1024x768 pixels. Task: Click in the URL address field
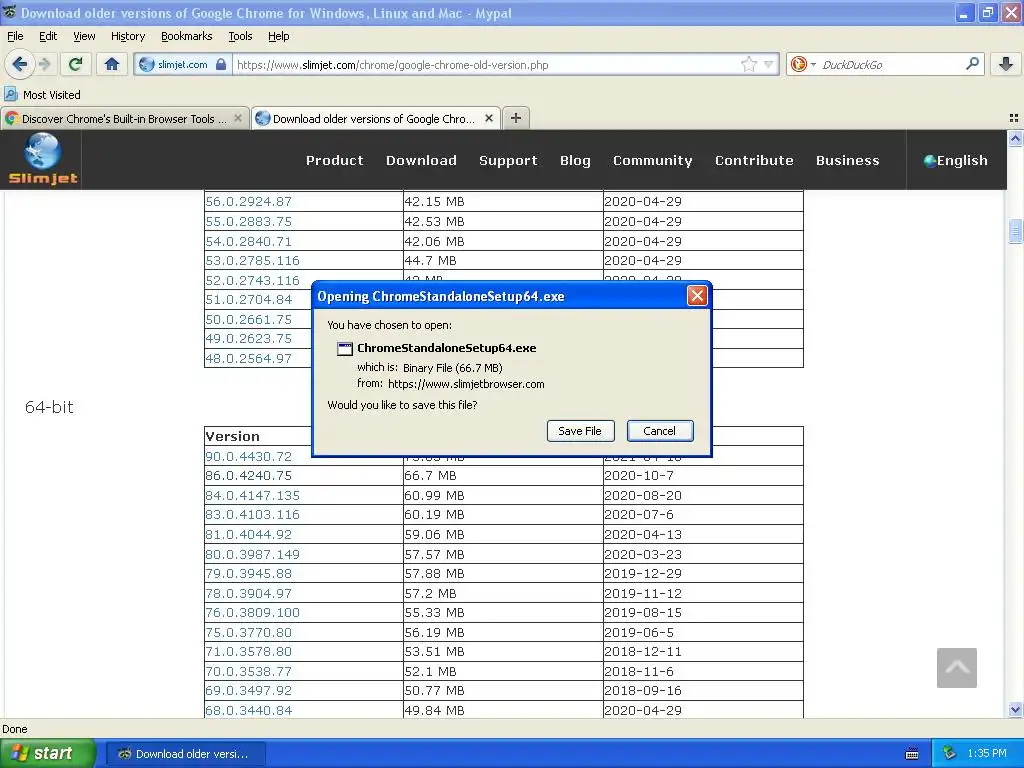pos(487,65)
